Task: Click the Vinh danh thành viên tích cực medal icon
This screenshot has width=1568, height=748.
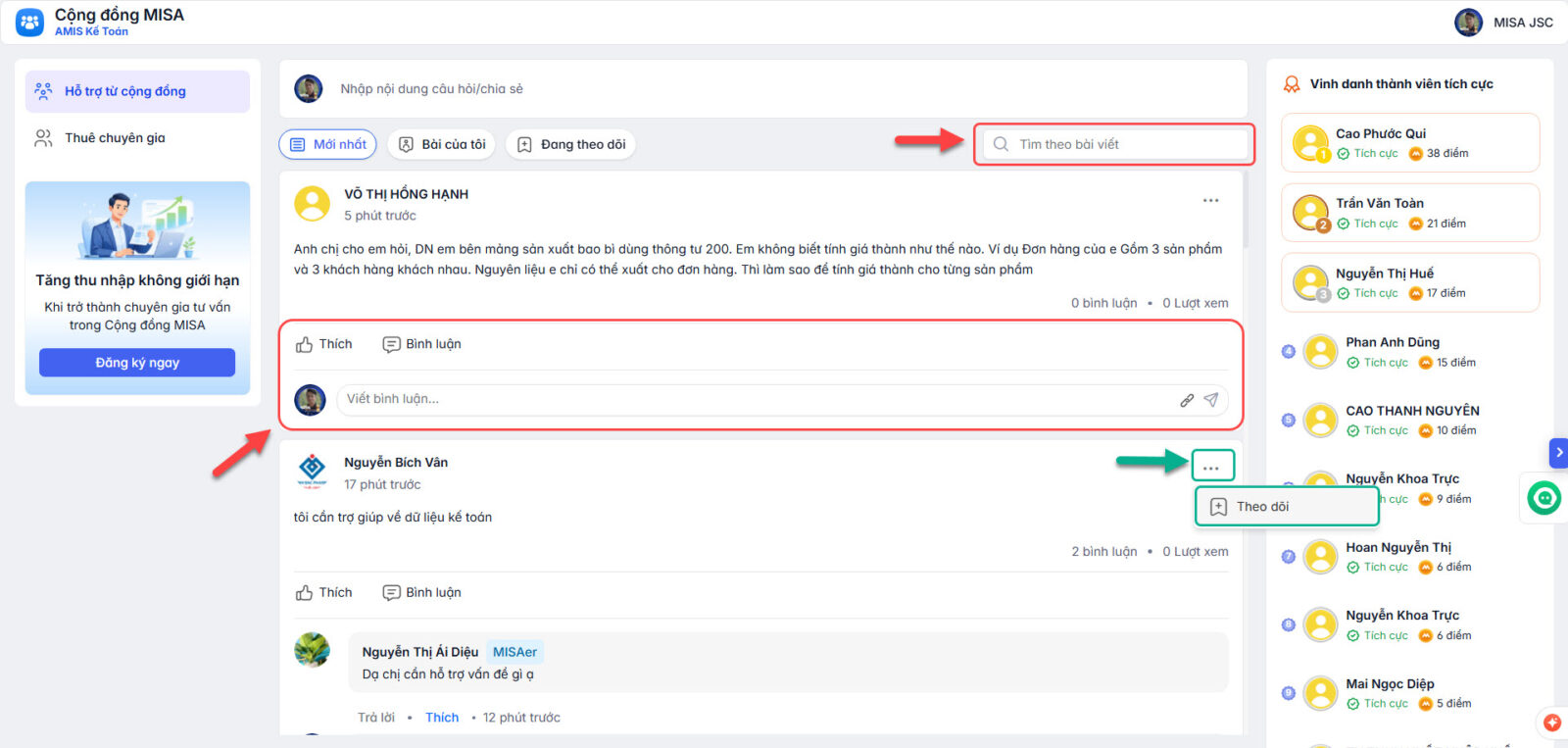Action: point(1292,84)
